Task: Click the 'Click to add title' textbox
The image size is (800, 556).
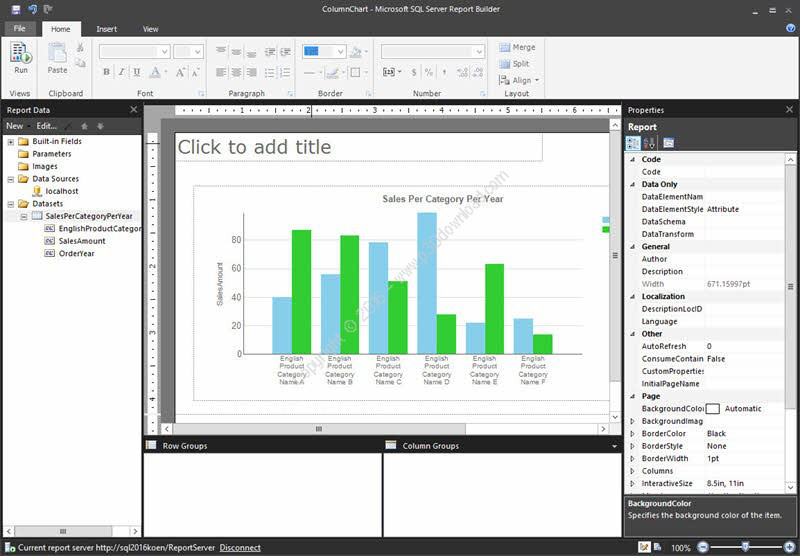Action: (359, 147)
